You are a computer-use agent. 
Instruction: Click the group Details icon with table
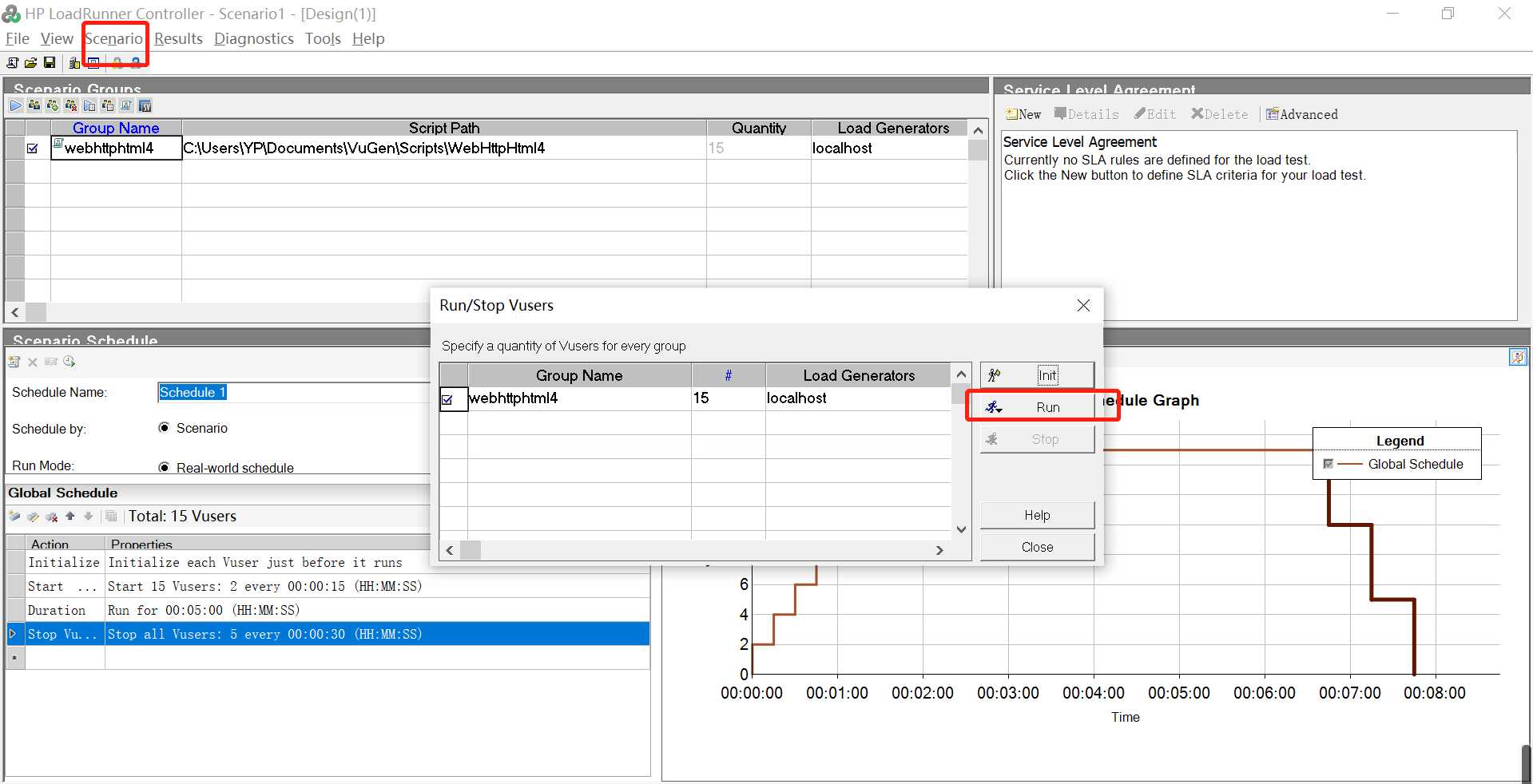(108, 105)
